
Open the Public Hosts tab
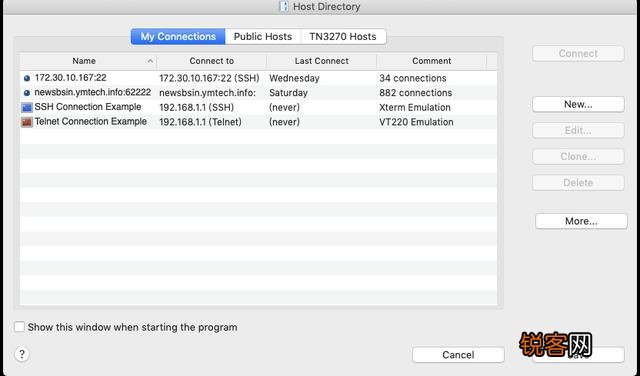[x=263, y=36]
